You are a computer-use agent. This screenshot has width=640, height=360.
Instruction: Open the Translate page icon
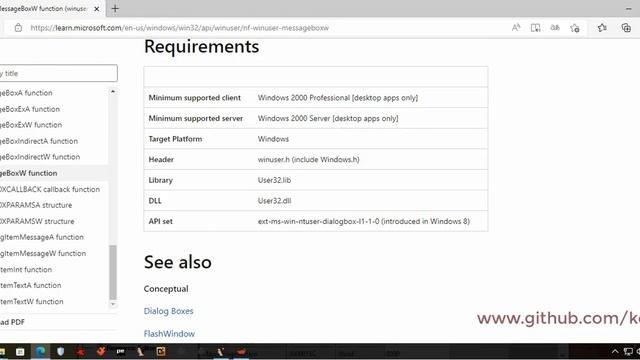click(x=555, y=28)
